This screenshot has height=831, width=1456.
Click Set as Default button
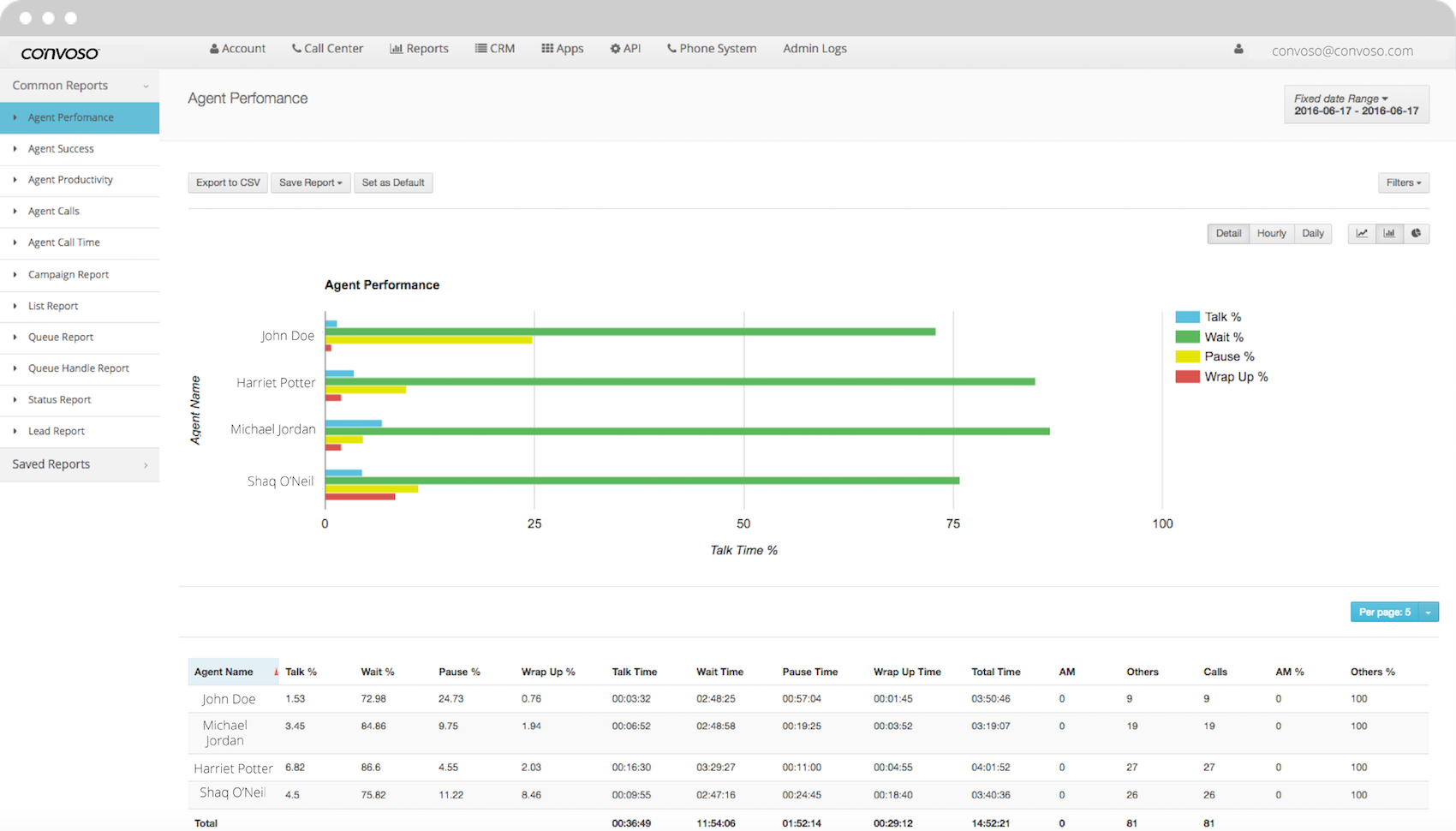tap(393, 182)
